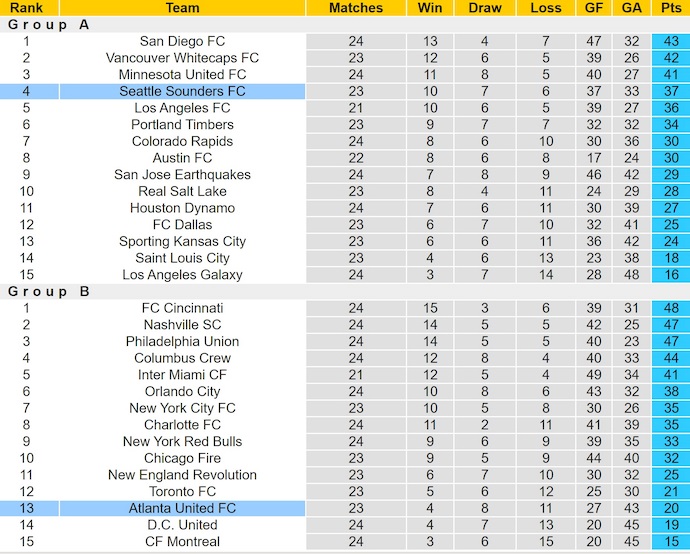Sort by the Pts column header

pos(669,8)
